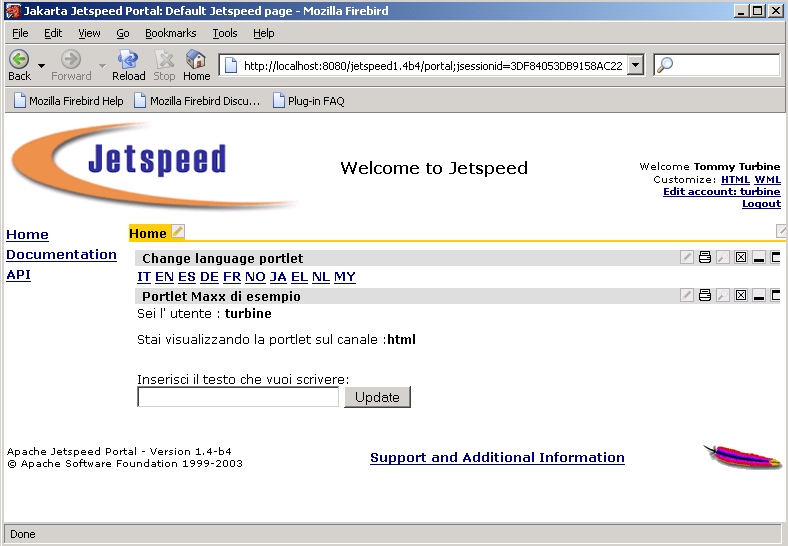This screenshot has width=788, height=546.
Task: Click the Forward navigation arrow icon
Action: (71, 59)
